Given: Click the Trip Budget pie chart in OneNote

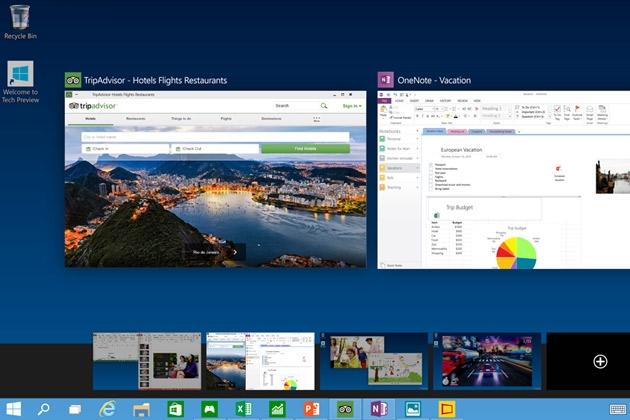Looking at the screenshot, I should 516,253.
